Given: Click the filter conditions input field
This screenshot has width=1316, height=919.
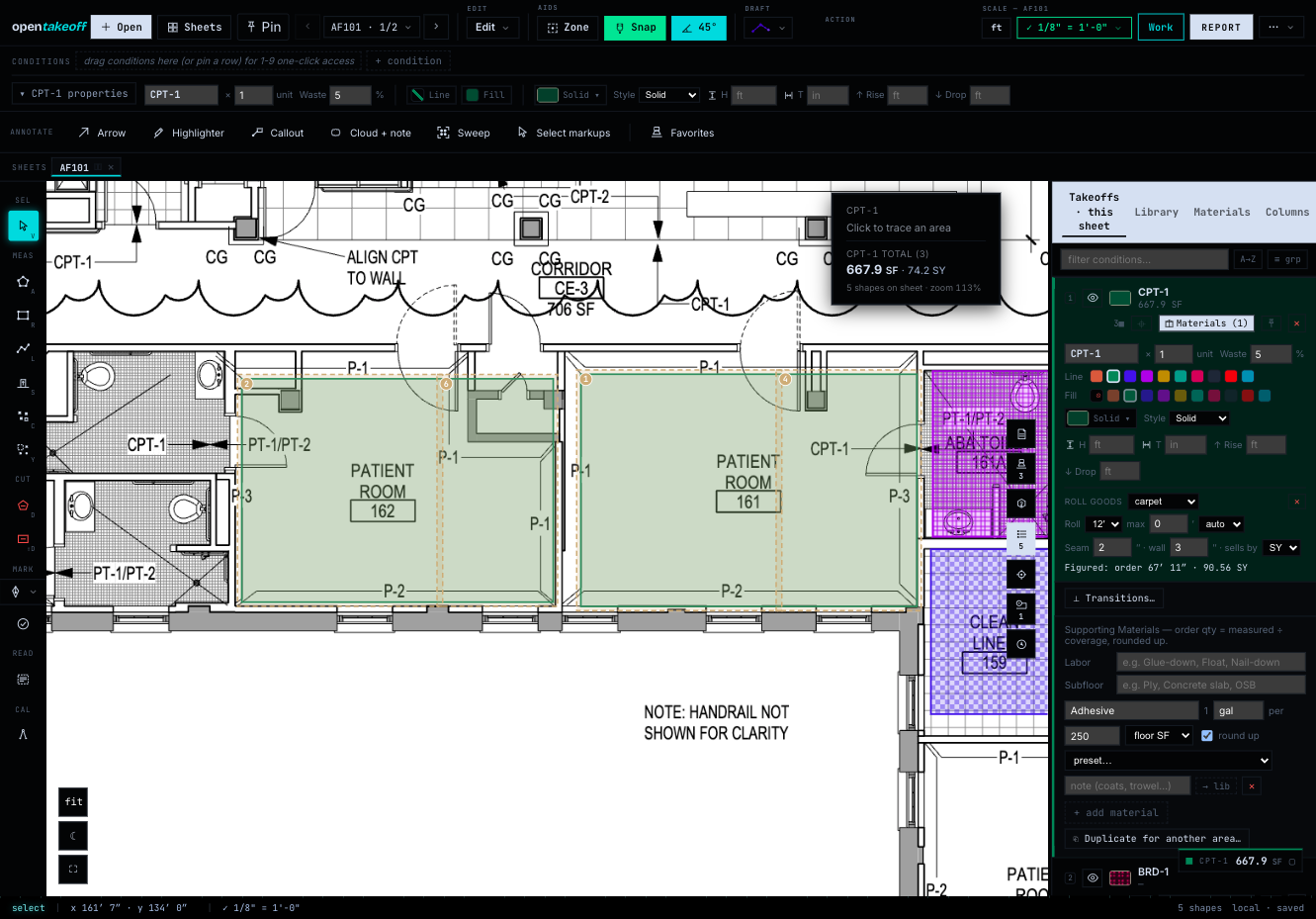Looking at the screenshot, I should 1145,259.
